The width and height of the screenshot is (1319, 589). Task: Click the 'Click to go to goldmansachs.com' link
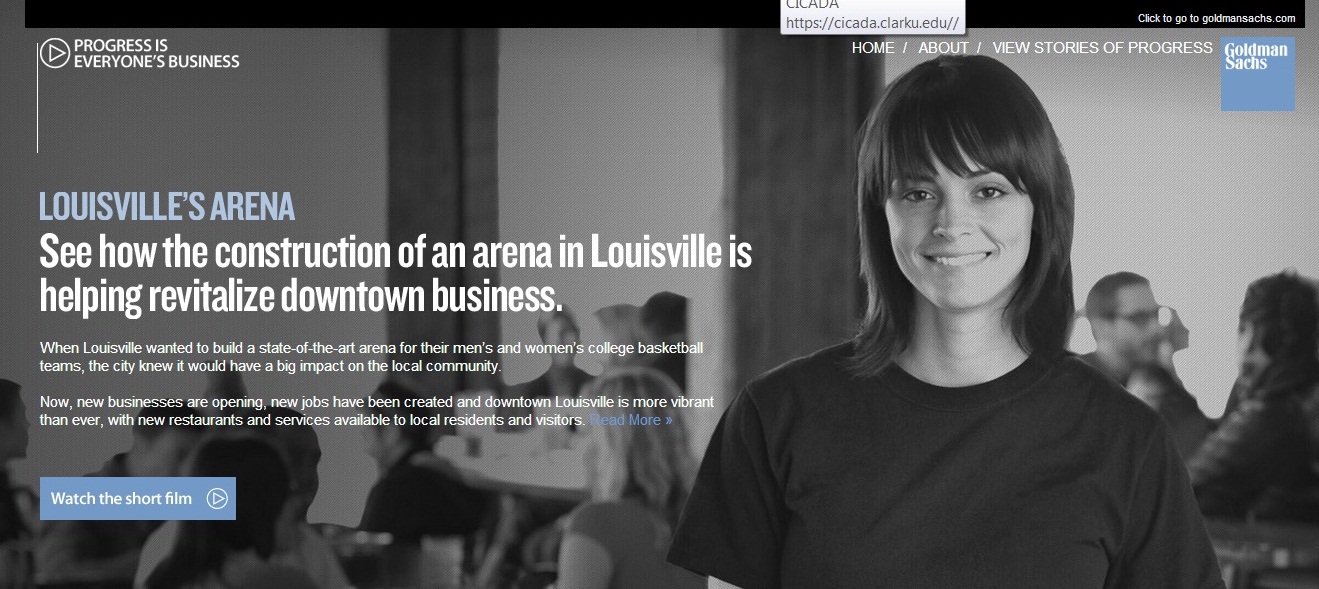1216,18
